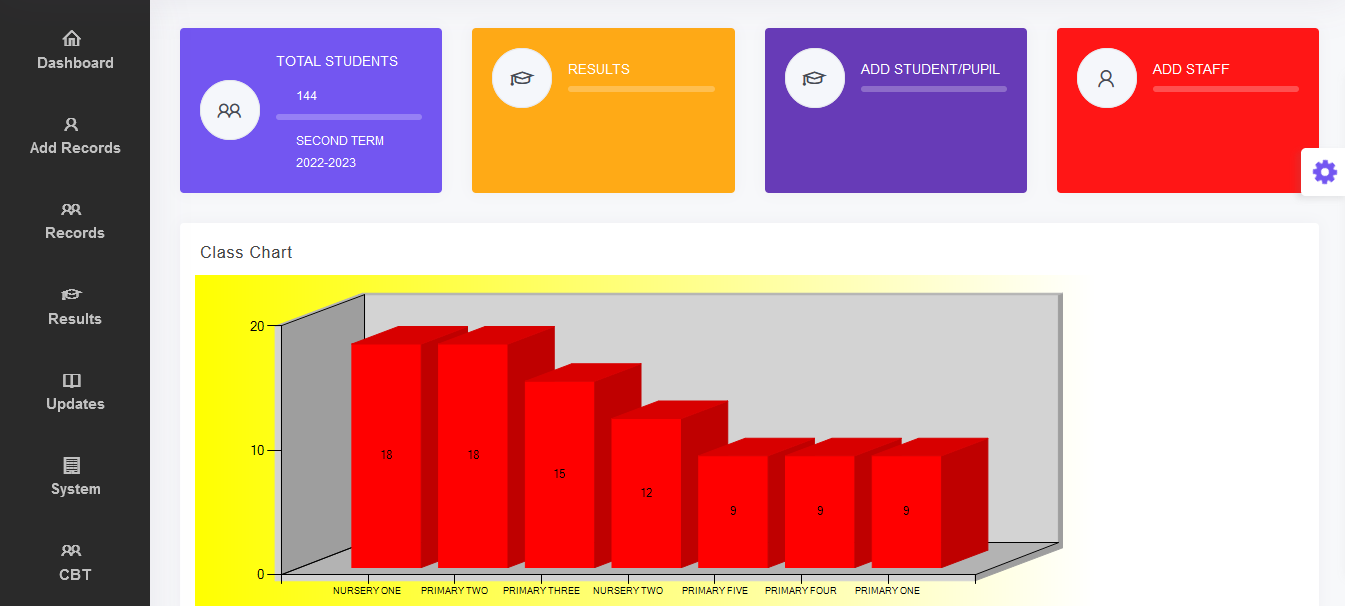Open Add Records via its person icon
This screenshot has width=1345, height=606.
coord(71,125)
